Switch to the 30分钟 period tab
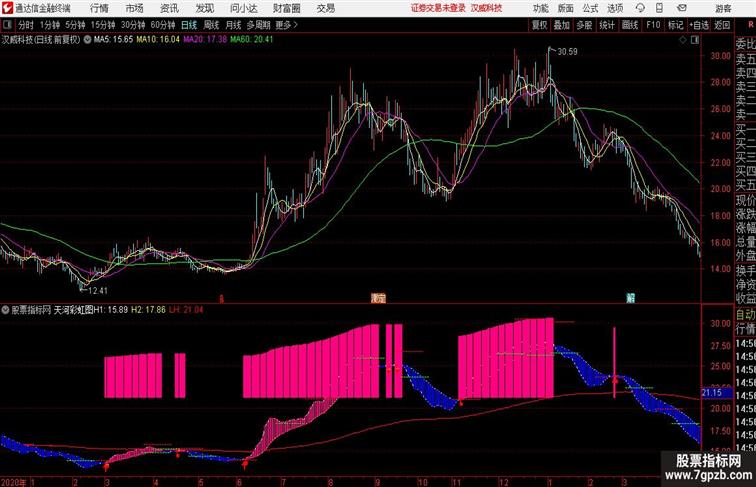Screen dimensions: 756x487 [x=133, y=25]
